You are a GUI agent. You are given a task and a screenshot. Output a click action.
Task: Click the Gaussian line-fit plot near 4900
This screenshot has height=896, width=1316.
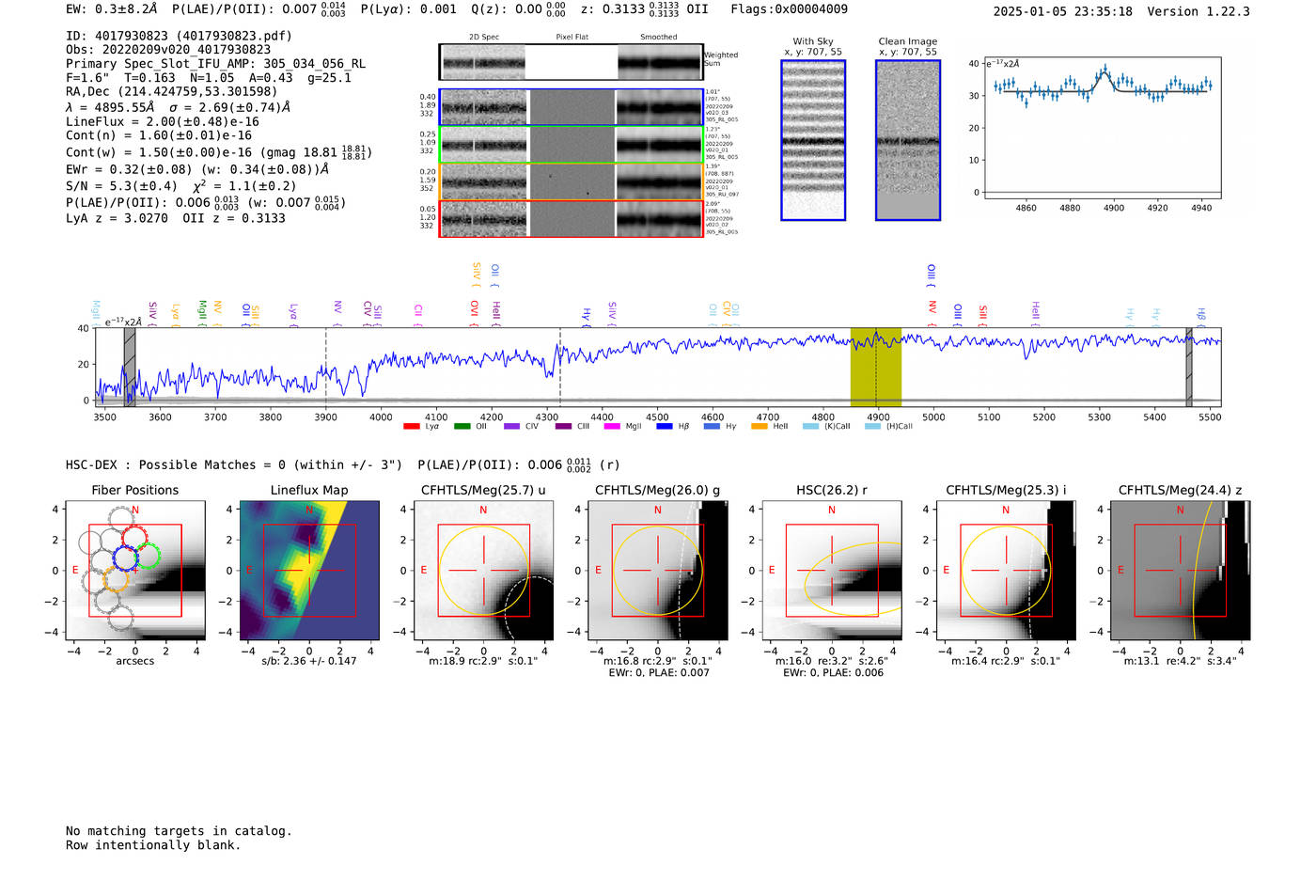click(x=1103, y=128)
